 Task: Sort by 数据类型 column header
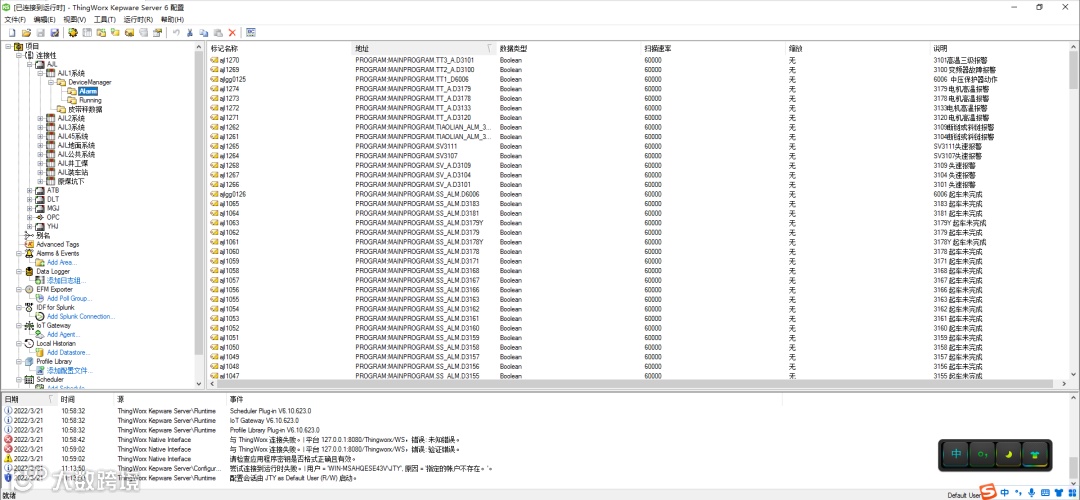[568, 48]
